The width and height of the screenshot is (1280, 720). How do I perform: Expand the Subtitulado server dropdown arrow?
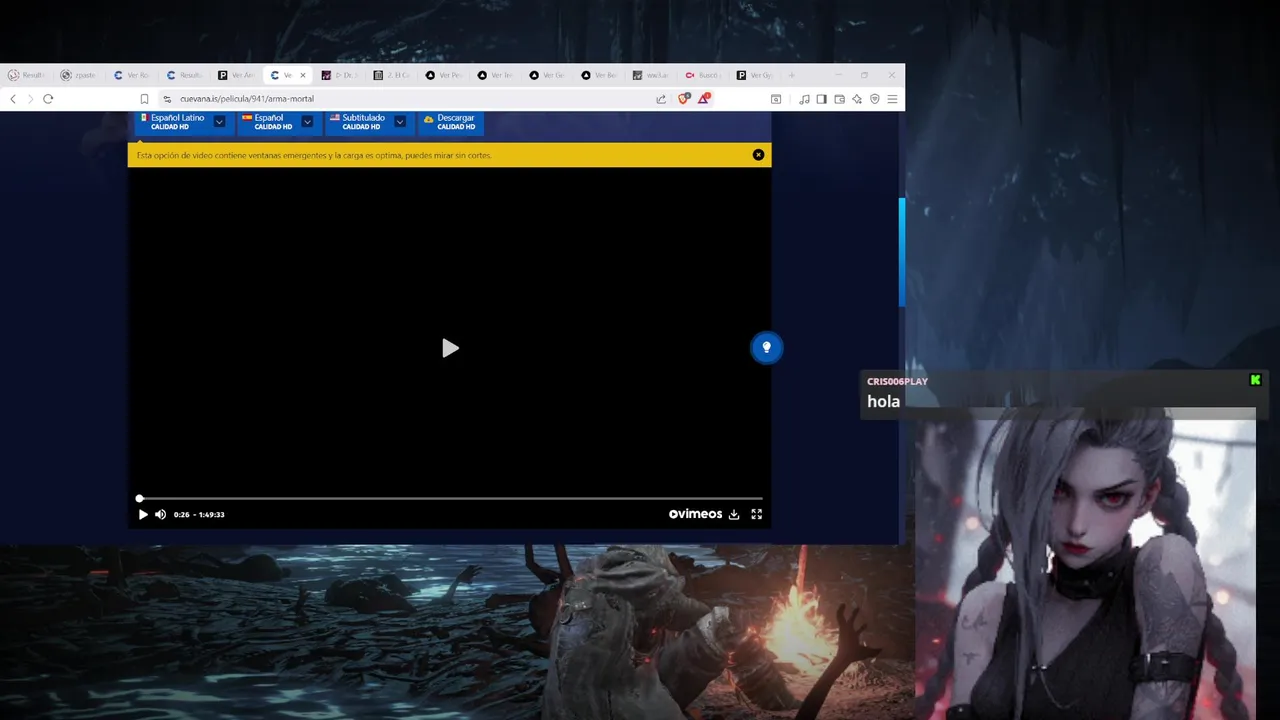400,122
